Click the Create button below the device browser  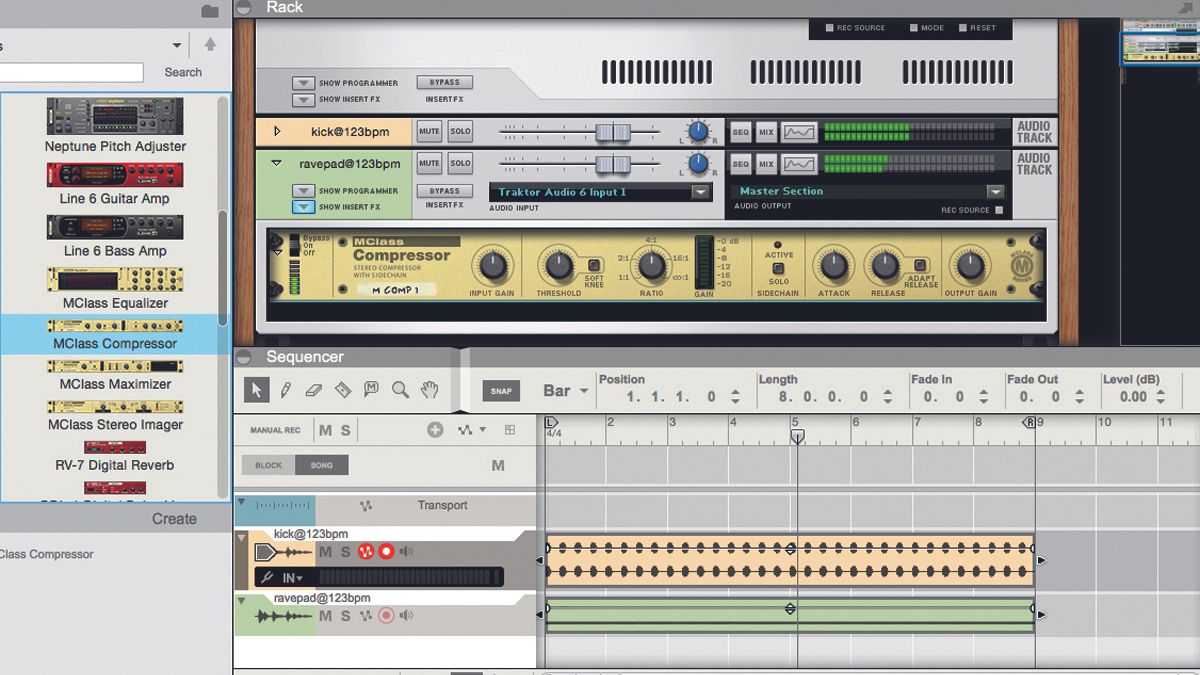[174, 518]
